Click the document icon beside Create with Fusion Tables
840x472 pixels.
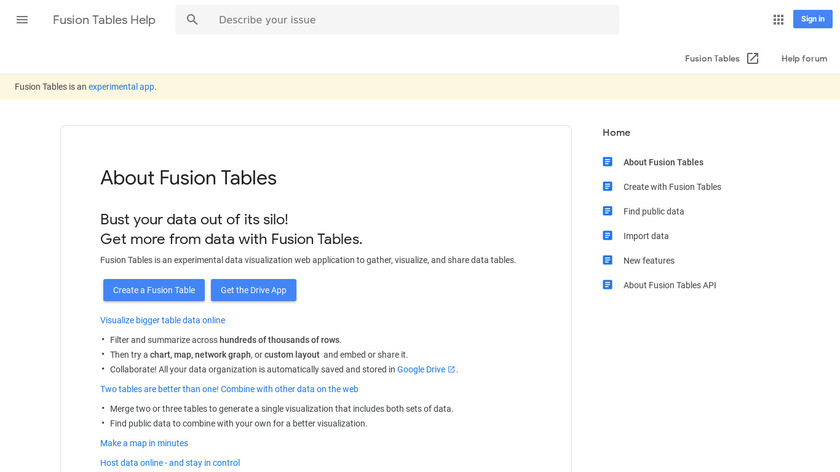click(x=607, y=186)
